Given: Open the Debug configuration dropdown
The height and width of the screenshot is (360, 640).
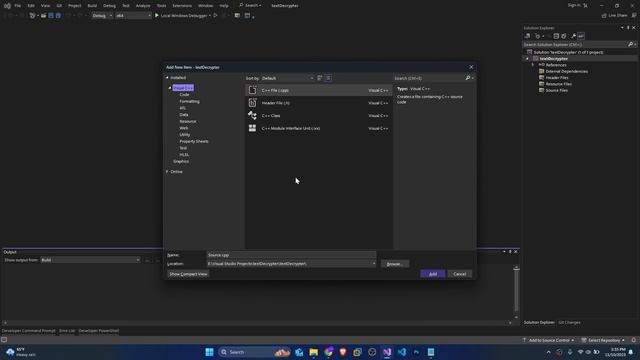Looking at the screenshot, I should [102, 16].
